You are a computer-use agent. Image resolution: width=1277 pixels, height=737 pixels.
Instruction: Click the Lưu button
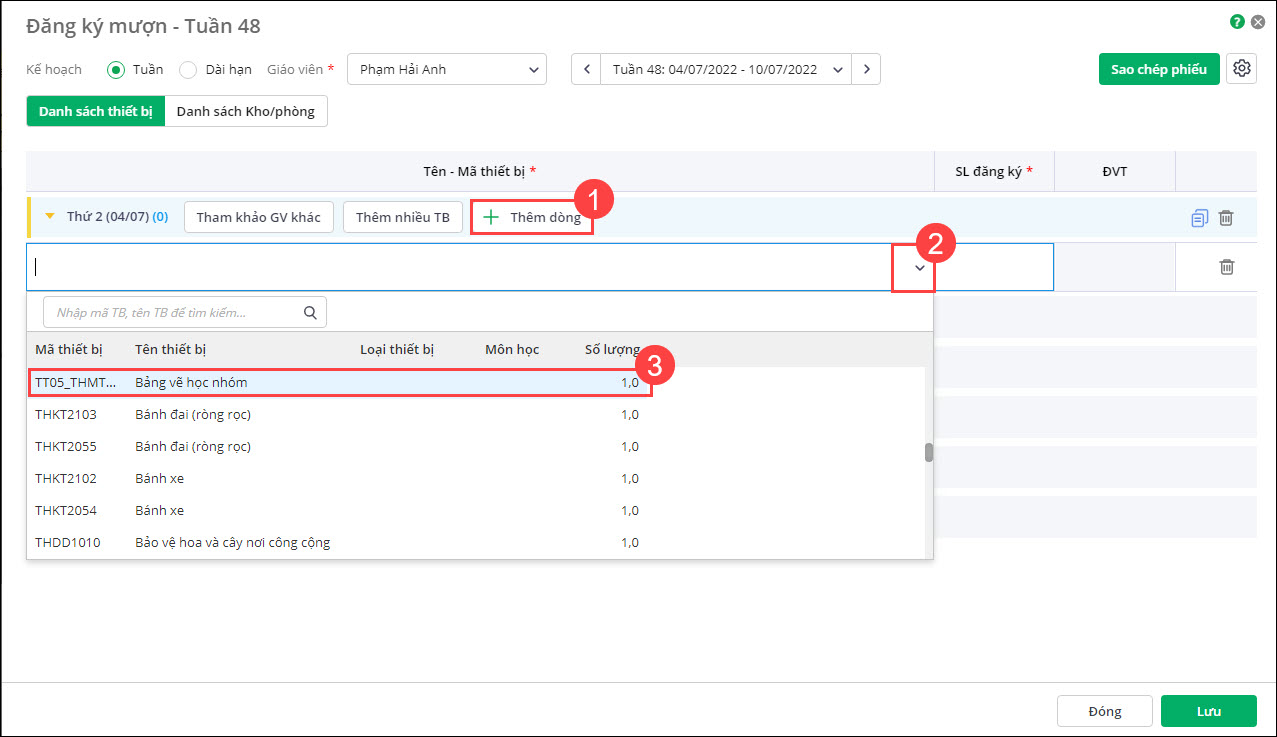point(1208,711)
